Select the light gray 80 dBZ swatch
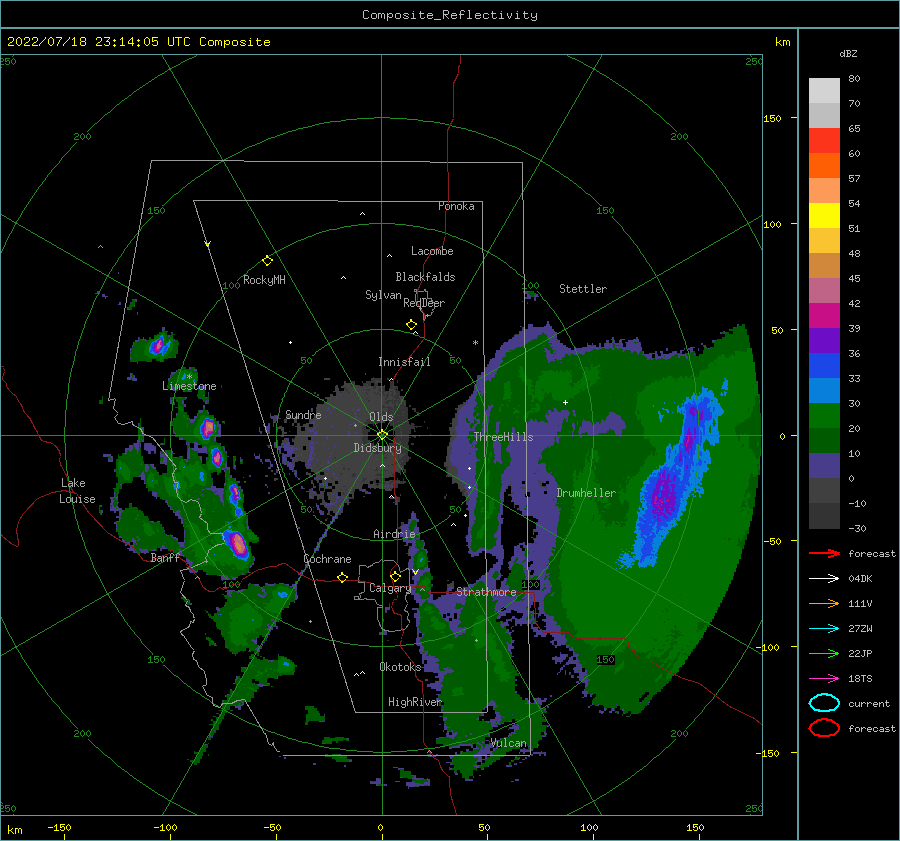Screen dimensions: 900x841 tap(824, 91)
